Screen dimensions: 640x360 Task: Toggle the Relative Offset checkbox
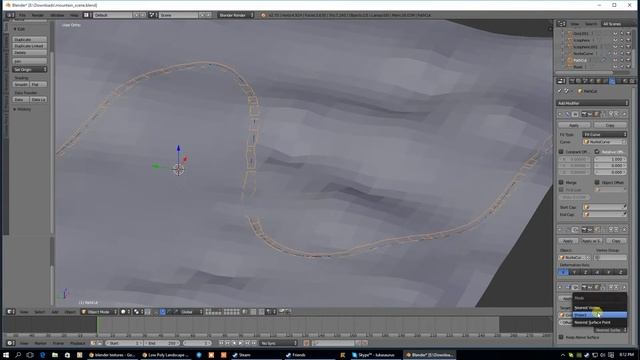(x=597, y=152)
